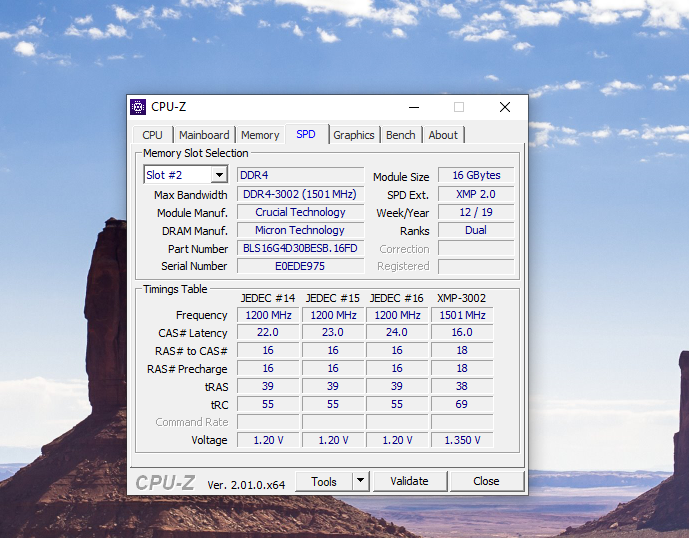The image size is (689, 538).
Task: Click the JEDEC #16 tRAS value 39
Action: click(397, 386)
